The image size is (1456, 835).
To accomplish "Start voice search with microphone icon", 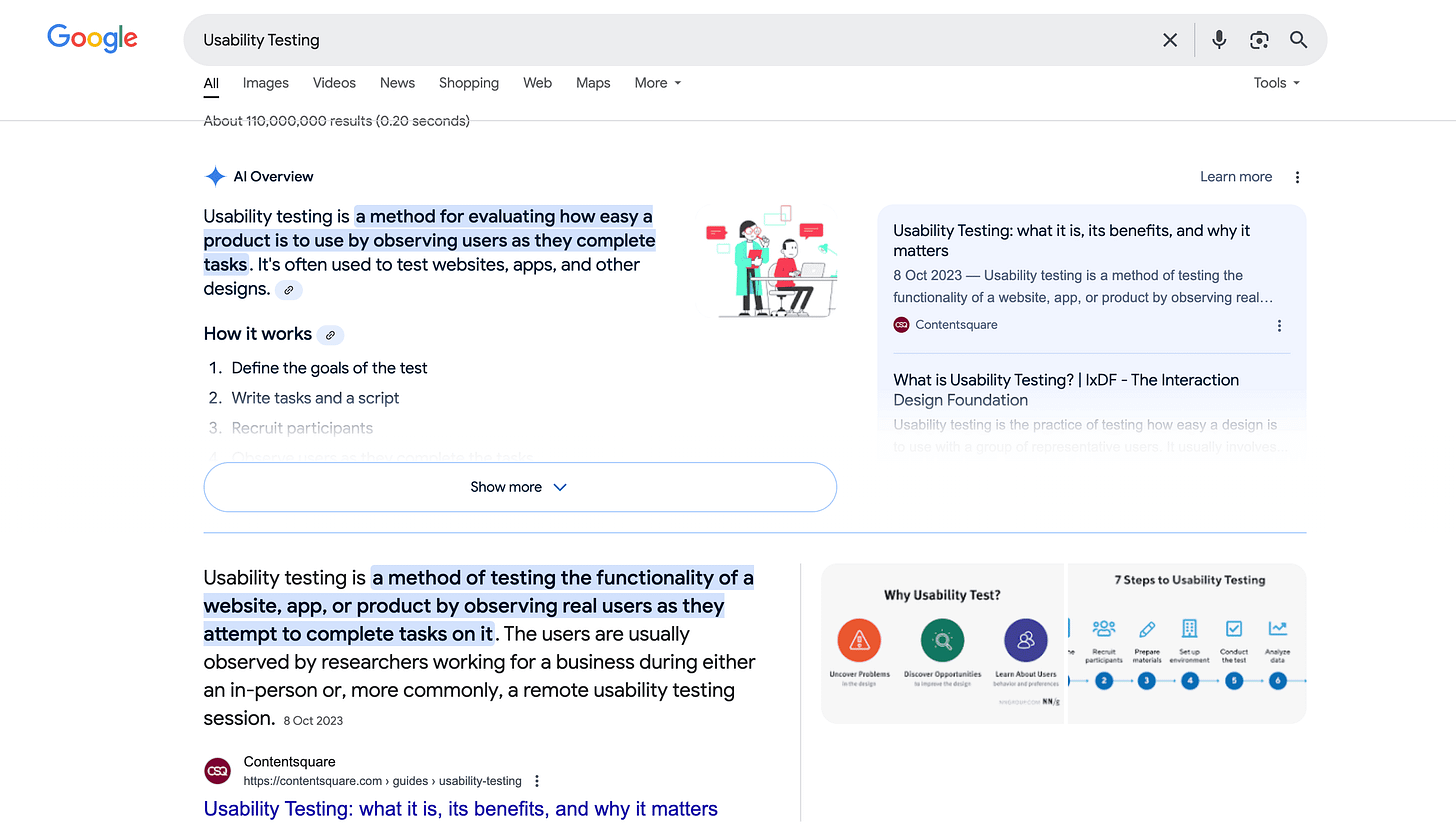I will (x=1219, y=40).
